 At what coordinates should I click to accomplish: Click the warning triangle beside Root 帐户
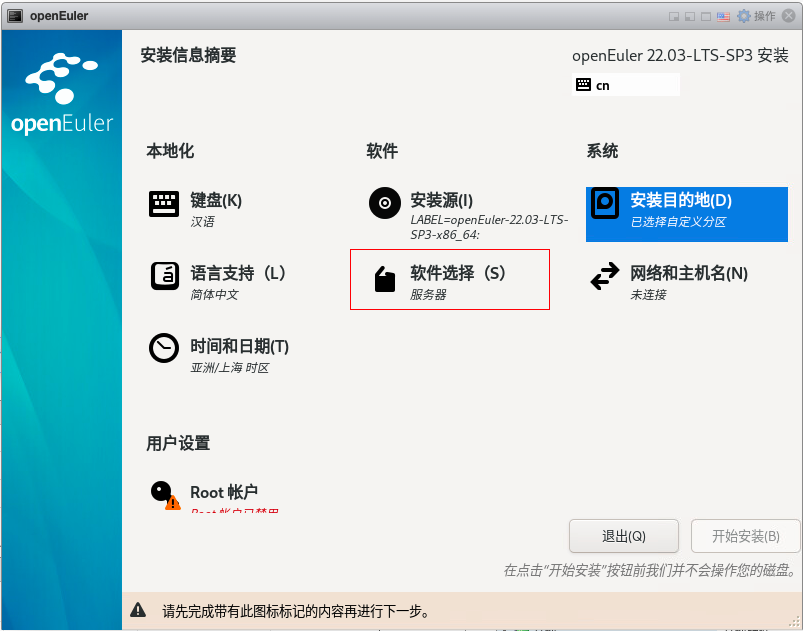coord(170,505)
